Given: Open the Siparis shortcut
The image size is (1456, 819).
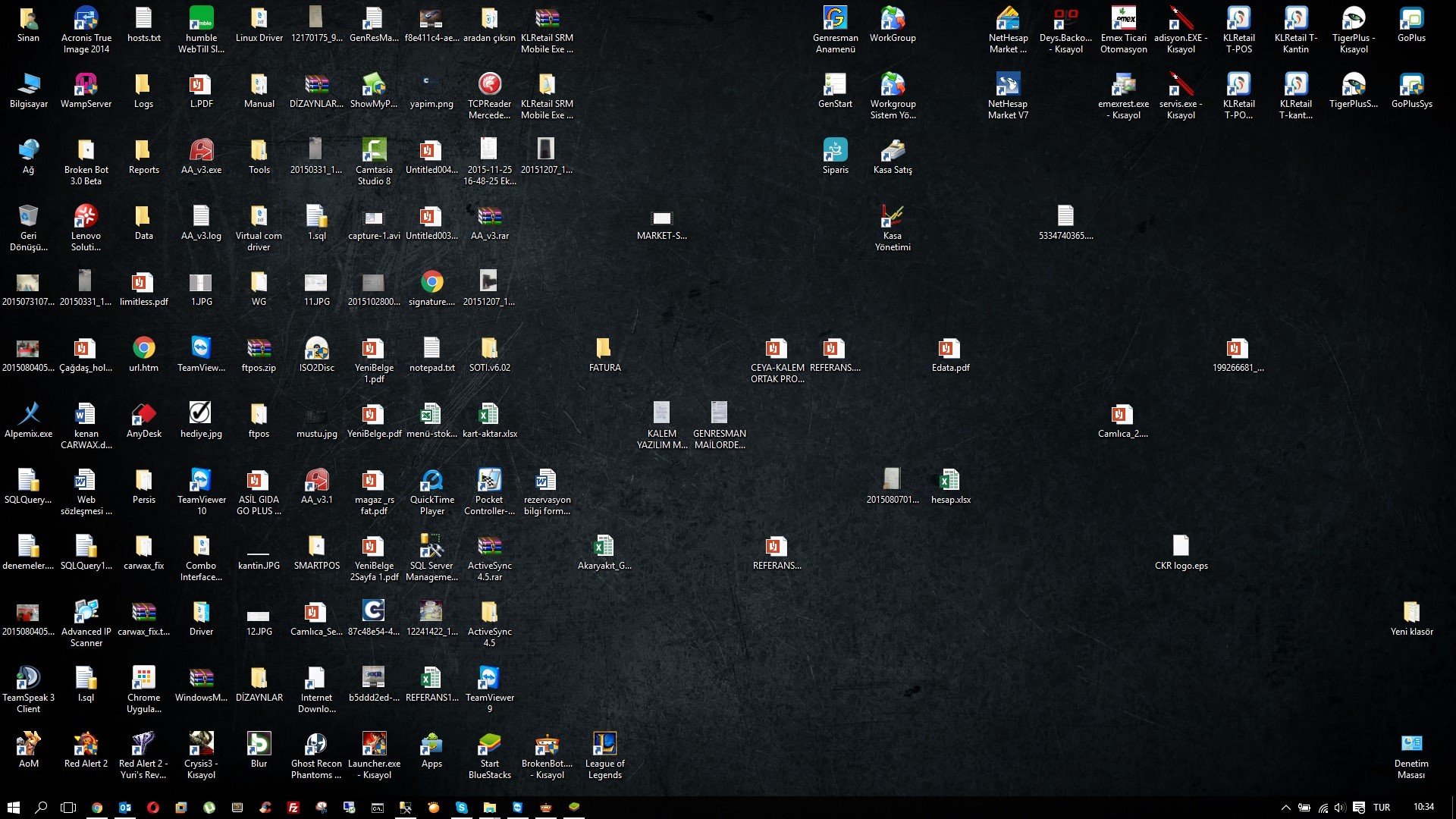Looking at the screenshot, I should [x=835, y=156].
